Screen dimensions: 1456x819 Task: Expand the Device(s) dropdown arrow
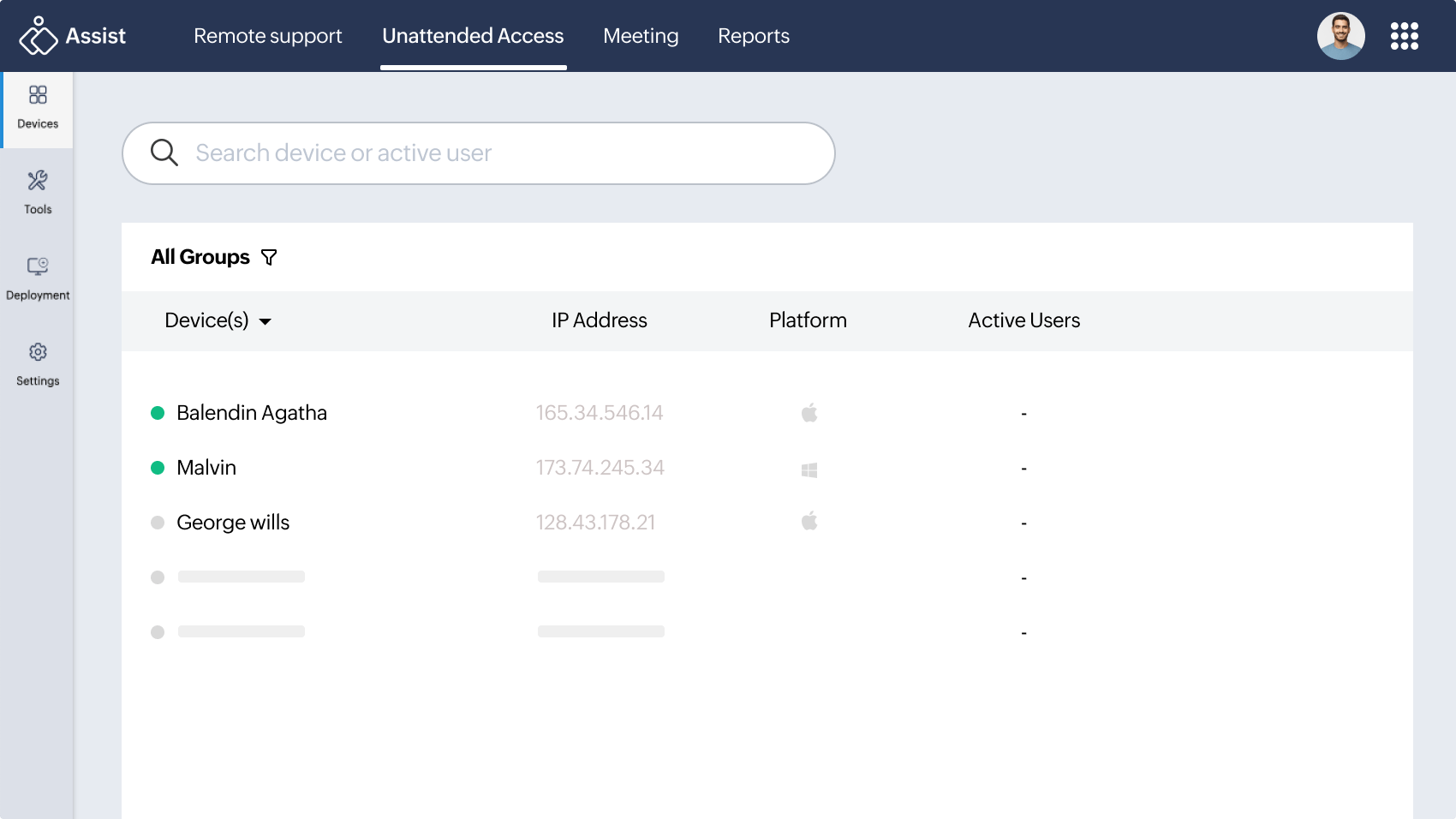266,321
